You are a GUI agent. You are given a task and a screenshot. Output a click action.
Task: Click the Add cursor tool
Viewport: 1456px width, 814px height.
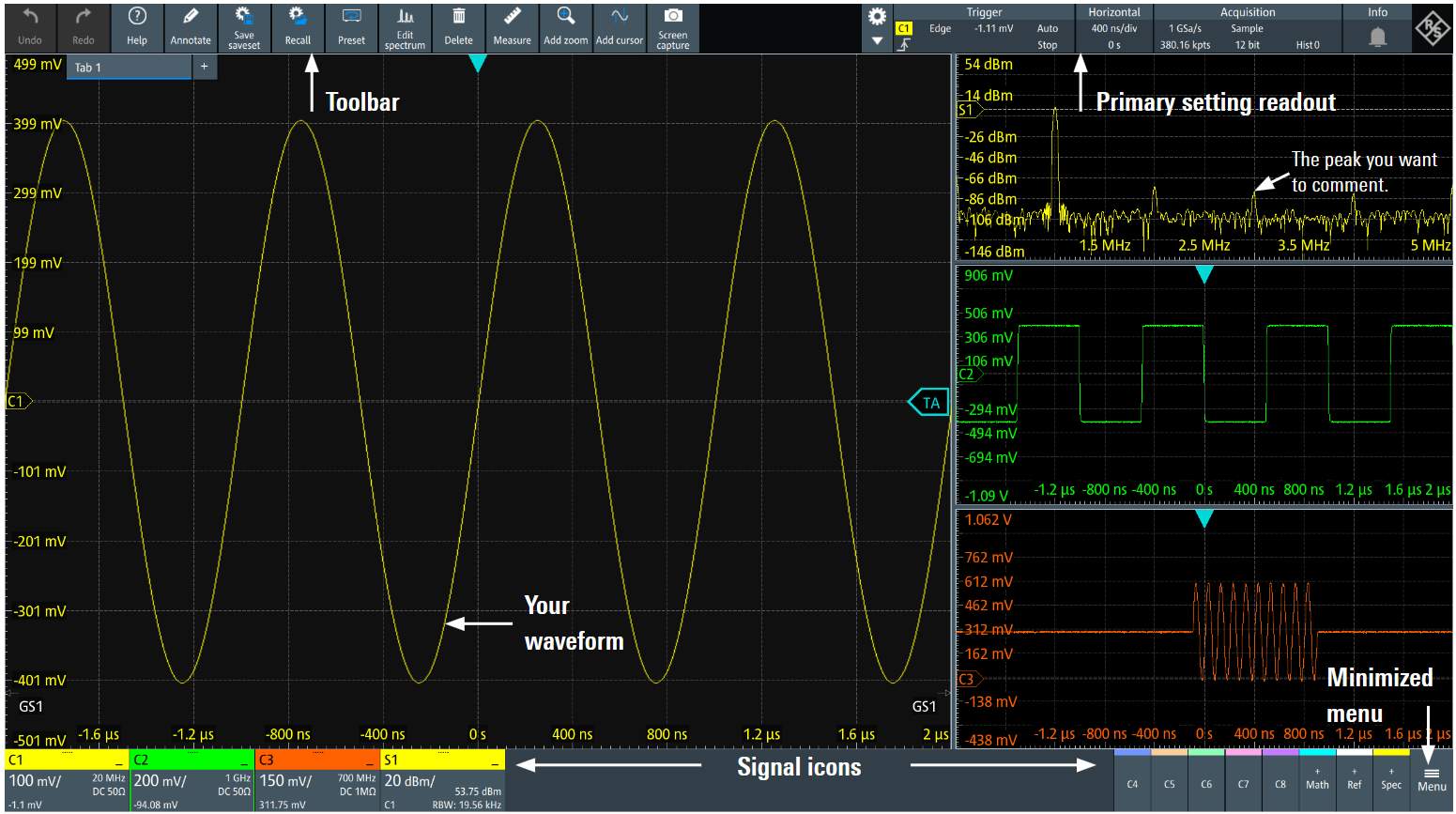[620, 27]
